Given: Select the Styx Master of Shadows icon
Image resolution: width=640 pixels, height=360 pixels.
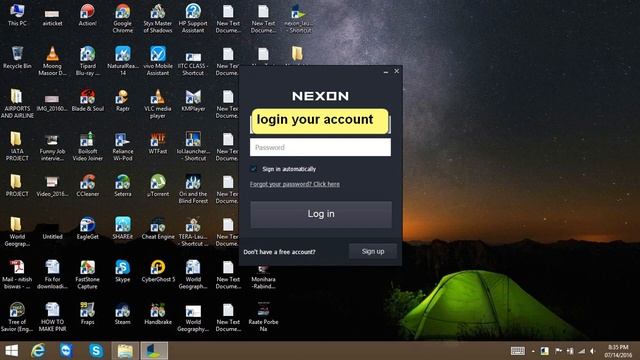Looking at the screenshot, I should (x=158, y=18).
